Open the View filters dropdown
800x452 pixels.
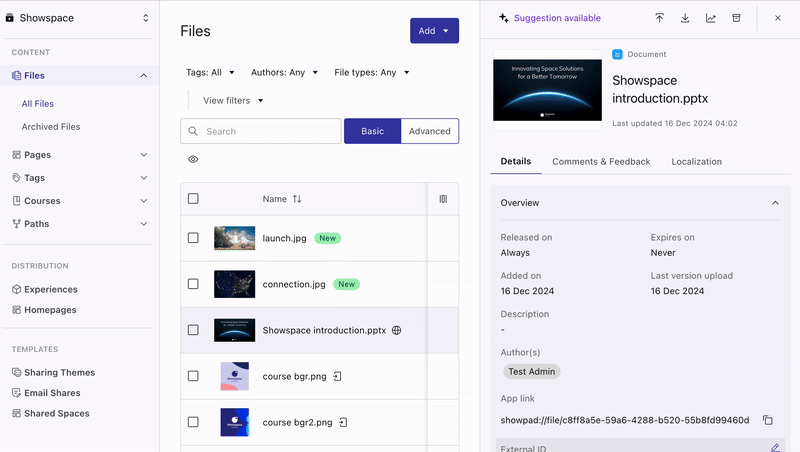233,101
